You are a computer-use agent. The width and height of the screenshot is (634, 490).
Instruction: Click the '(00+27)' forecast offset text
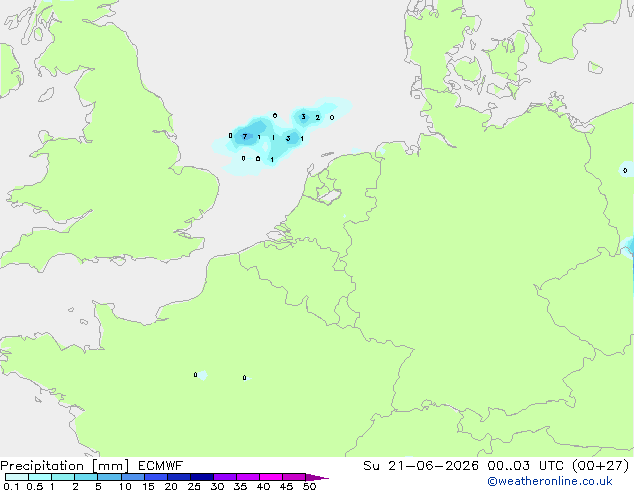pyautogui.click(x=601, y=466)
